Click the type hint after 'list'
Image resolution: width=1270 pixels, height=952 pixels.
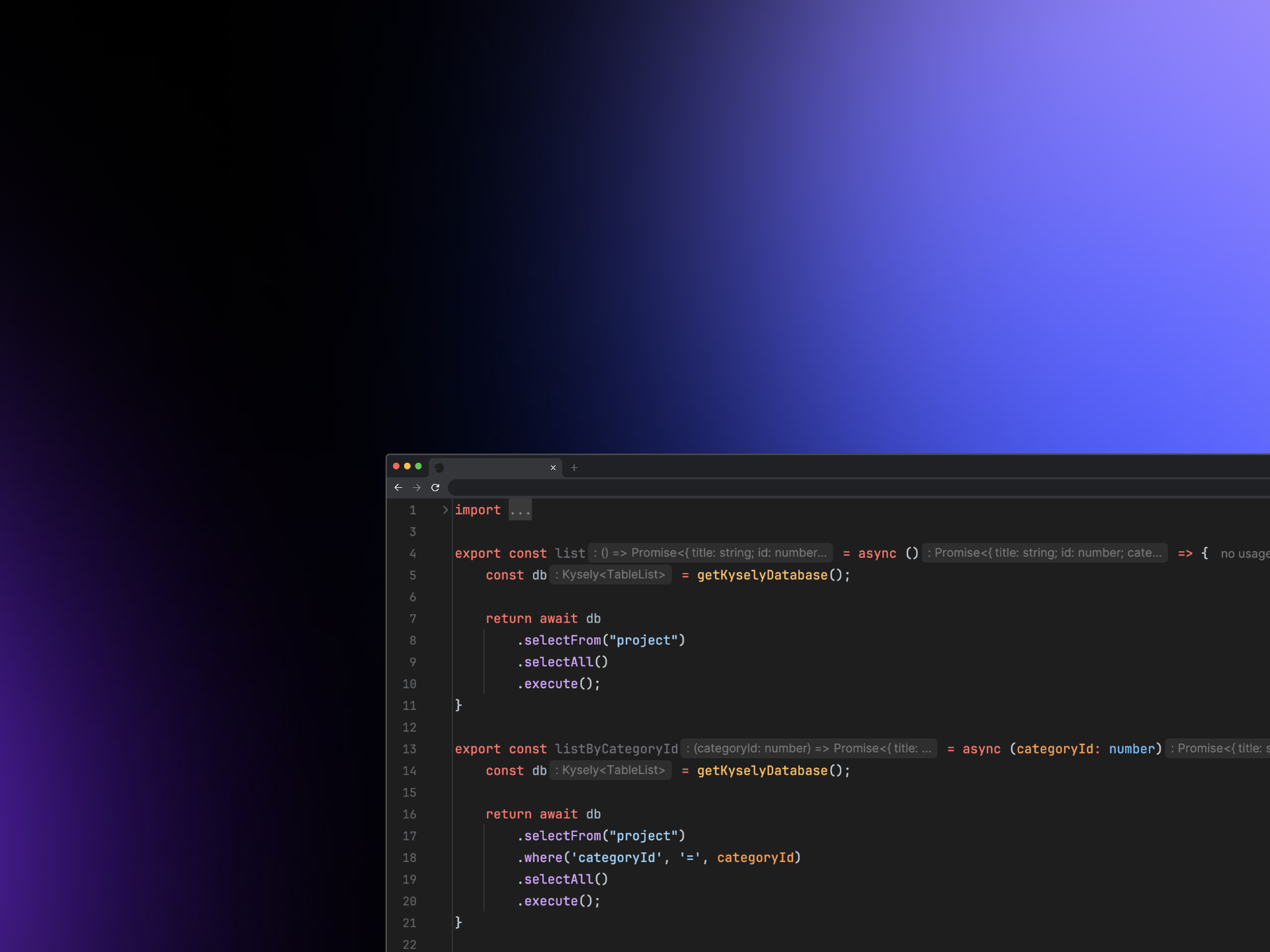click(710, 553)
